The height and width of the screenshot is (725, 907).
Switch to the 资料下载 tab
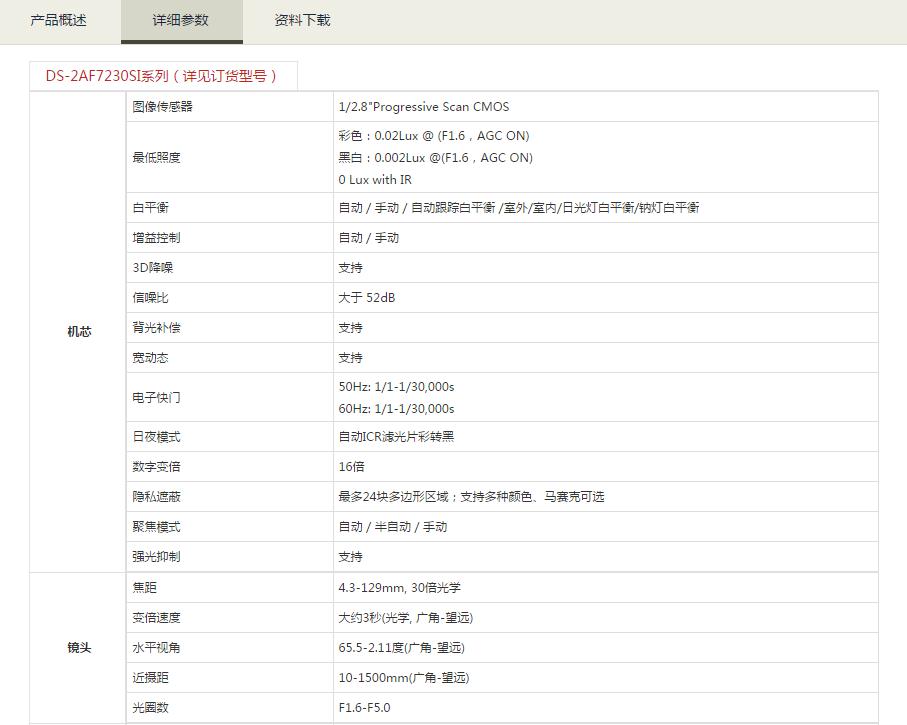302,20
